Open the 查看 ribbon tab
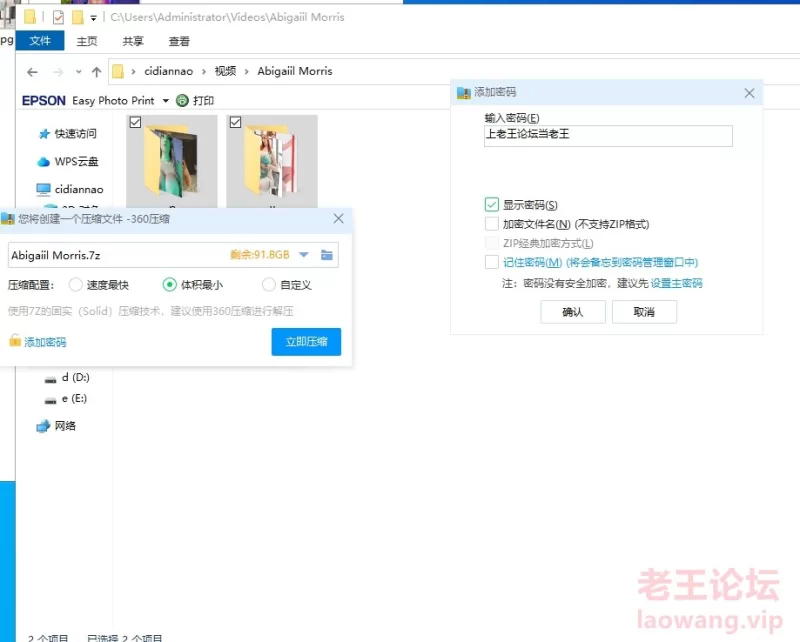Screen dimensions: 800x642 point(179,41)
